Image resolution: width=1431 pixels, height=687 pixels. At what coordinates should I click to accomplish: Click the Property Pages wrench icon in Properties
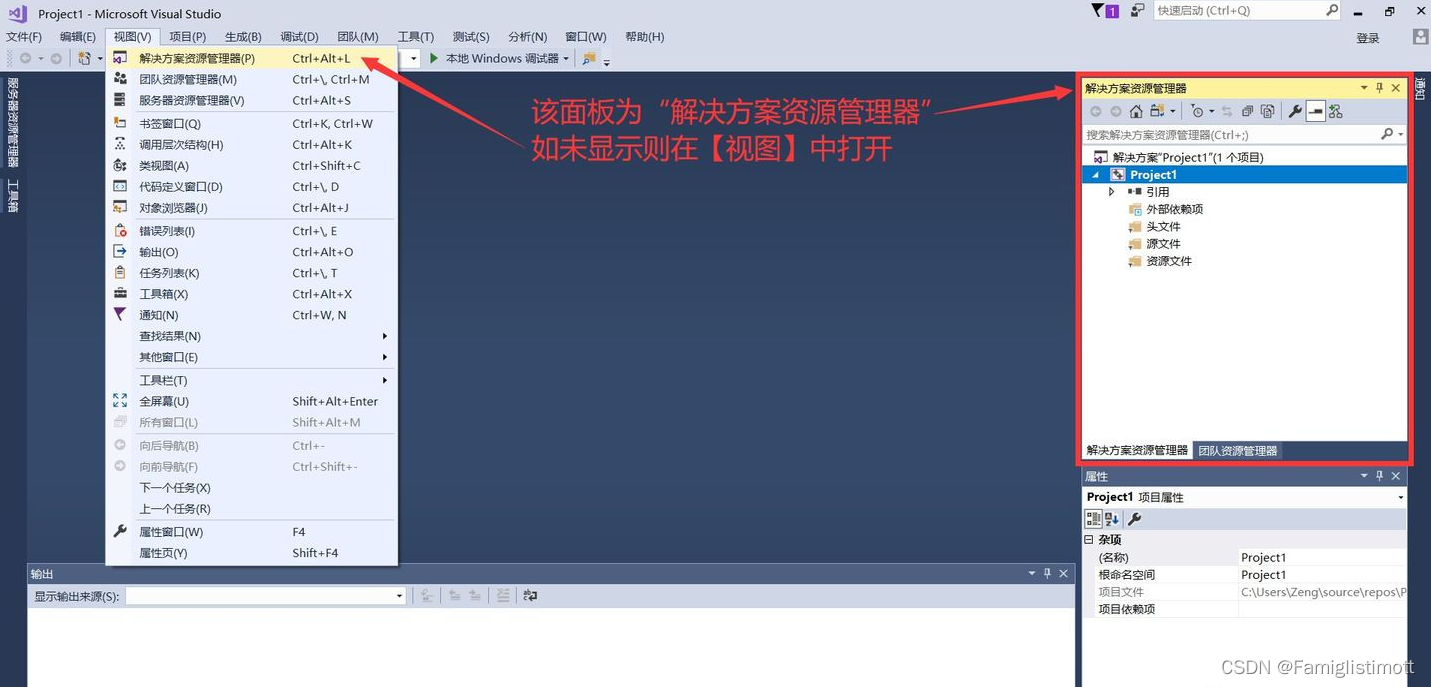click(x=1134, y=519)
